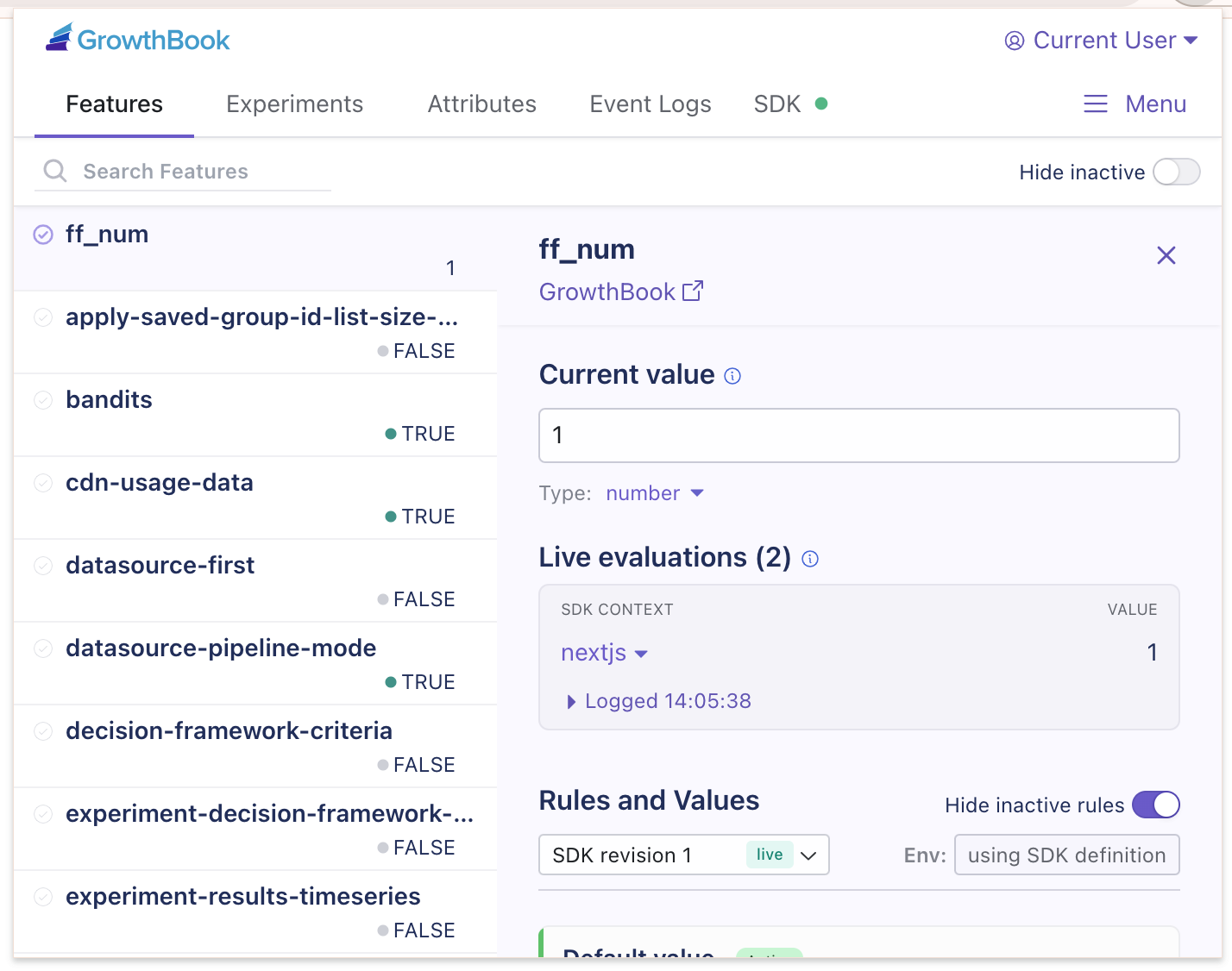This screenshot has height=971, width=1232.
Task: Switch to the Attributes tab
Action: 482,104
